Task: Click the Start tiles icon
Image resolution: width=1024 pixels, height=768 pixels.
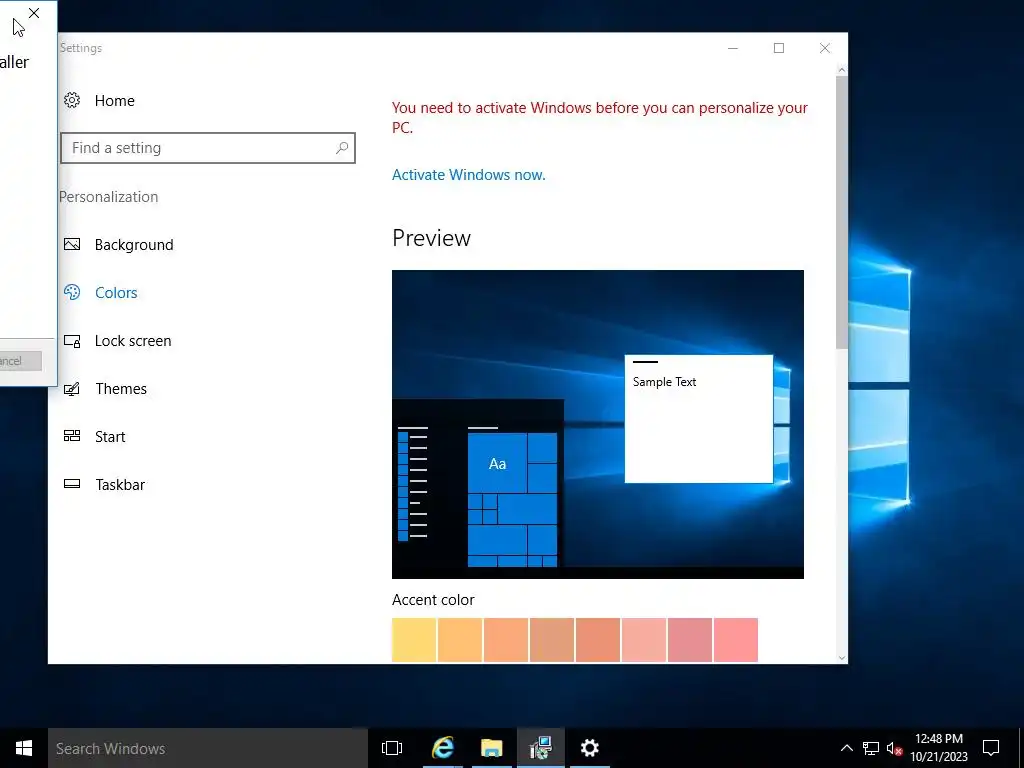Action: coord(72,436)
